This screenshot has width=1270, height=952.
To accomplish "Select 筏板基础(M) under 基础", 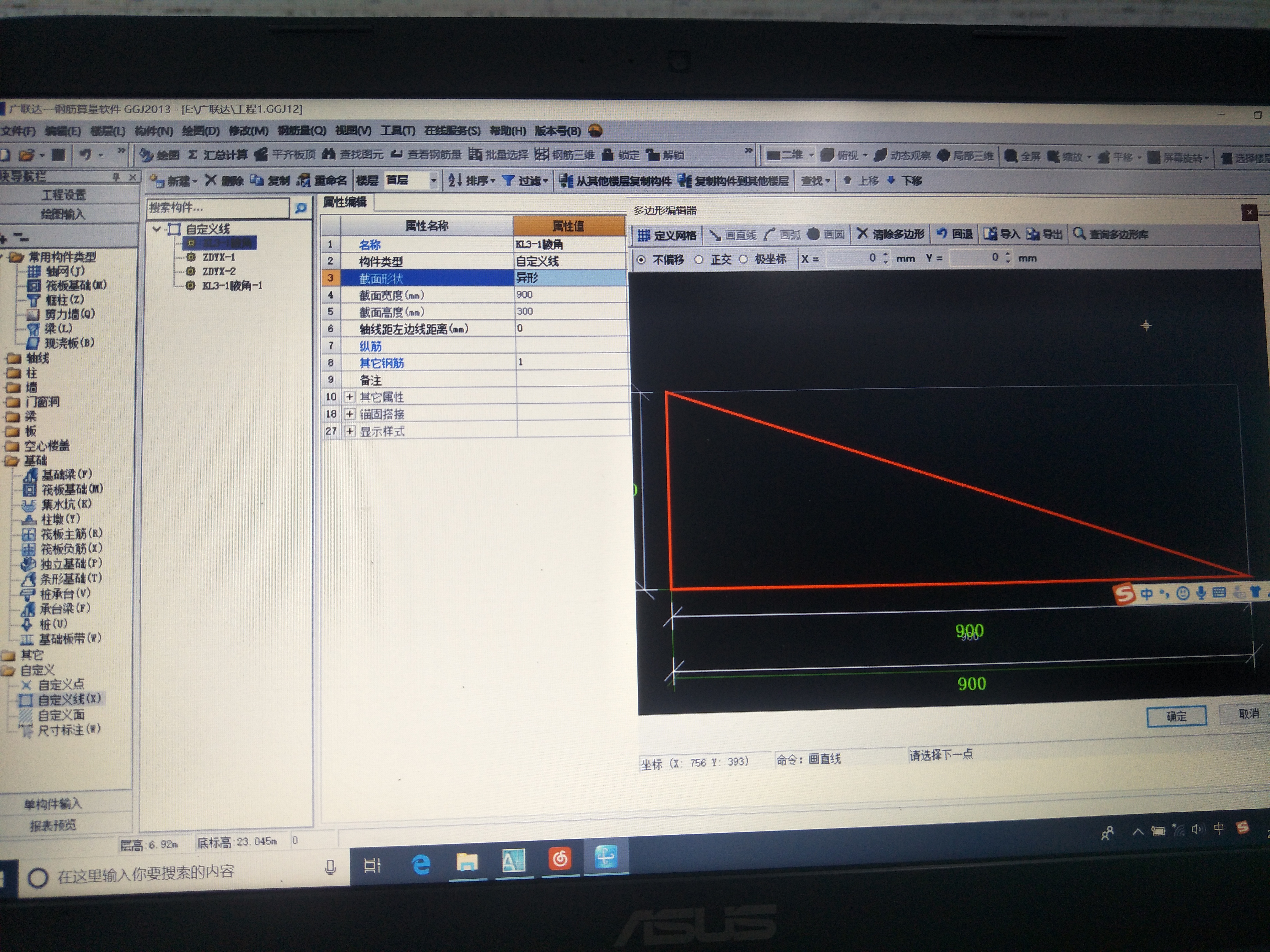I will 72,489.
